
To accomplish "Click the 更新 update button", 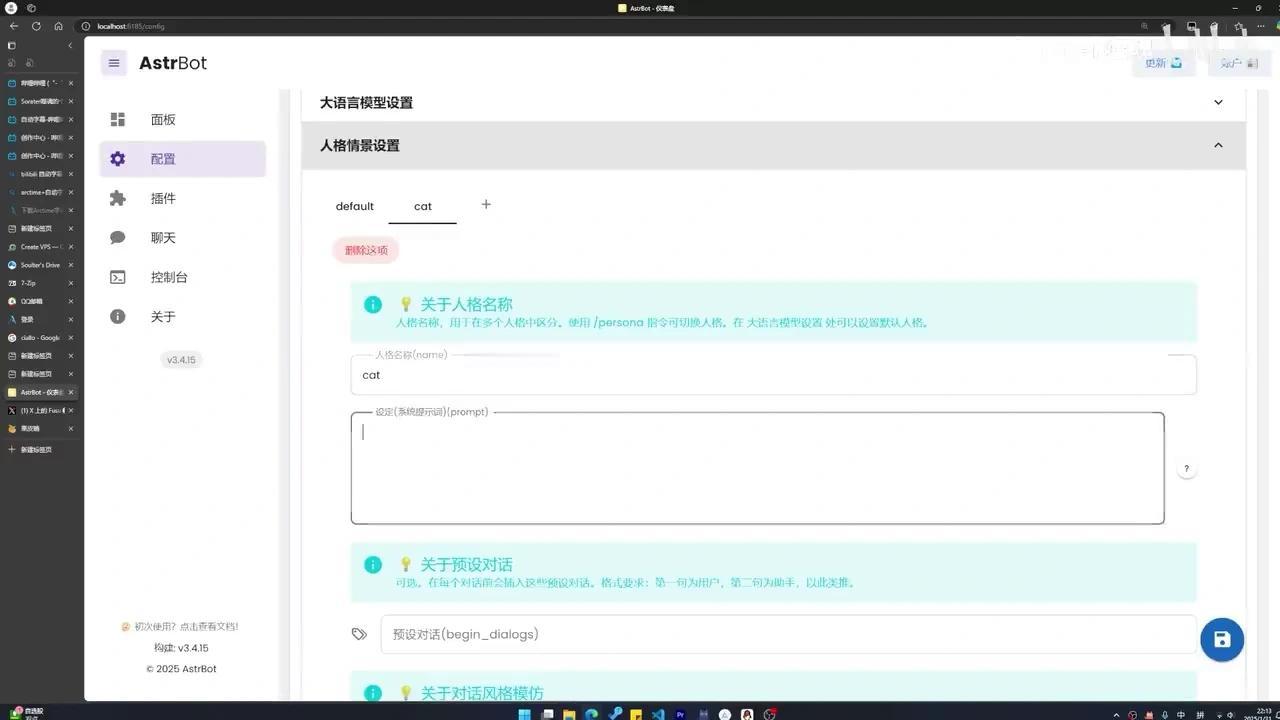I will [x=1164, y=63].
